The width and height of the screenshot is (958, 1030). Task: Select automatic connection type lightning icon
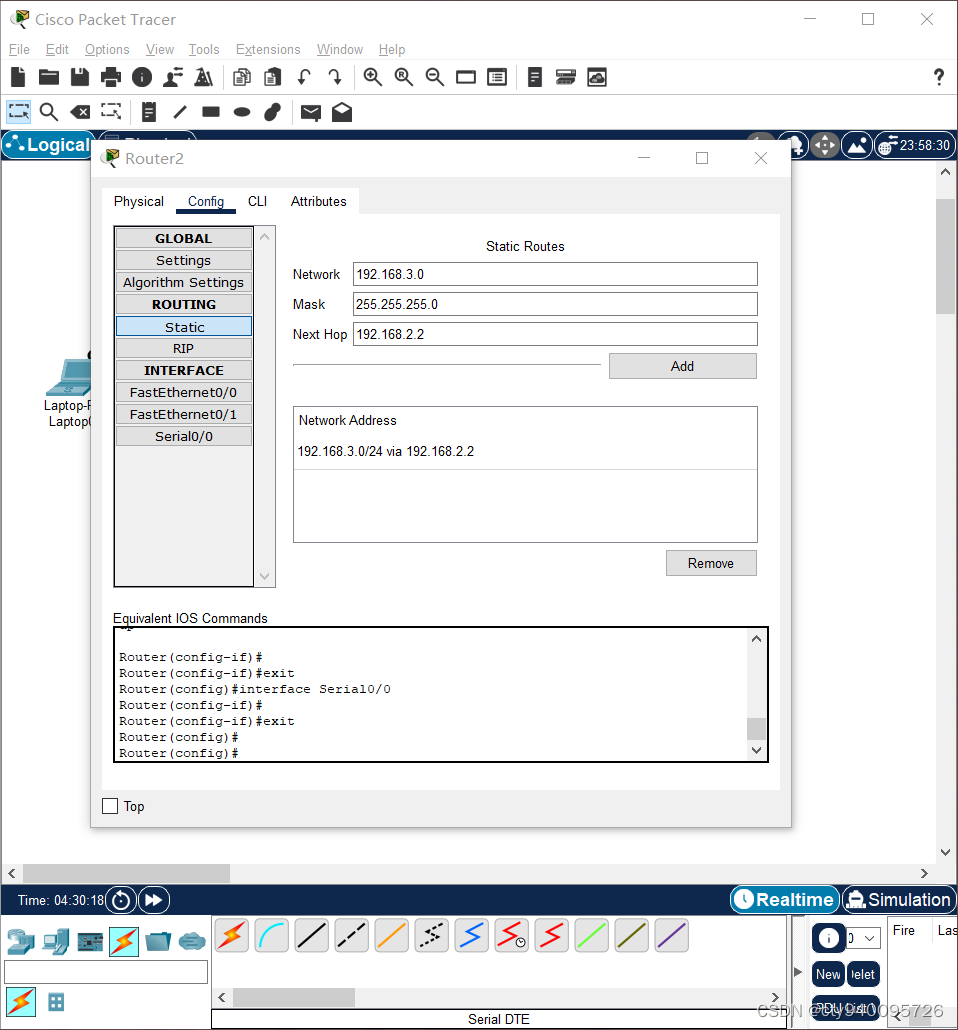(231, 935)
